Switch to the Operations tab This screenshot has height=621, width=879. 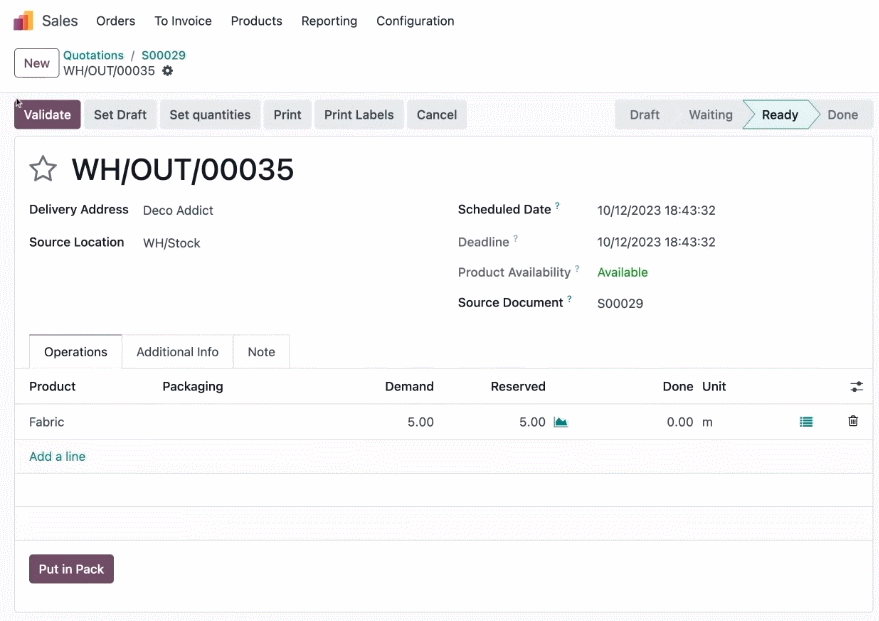[x=76, y=351]
